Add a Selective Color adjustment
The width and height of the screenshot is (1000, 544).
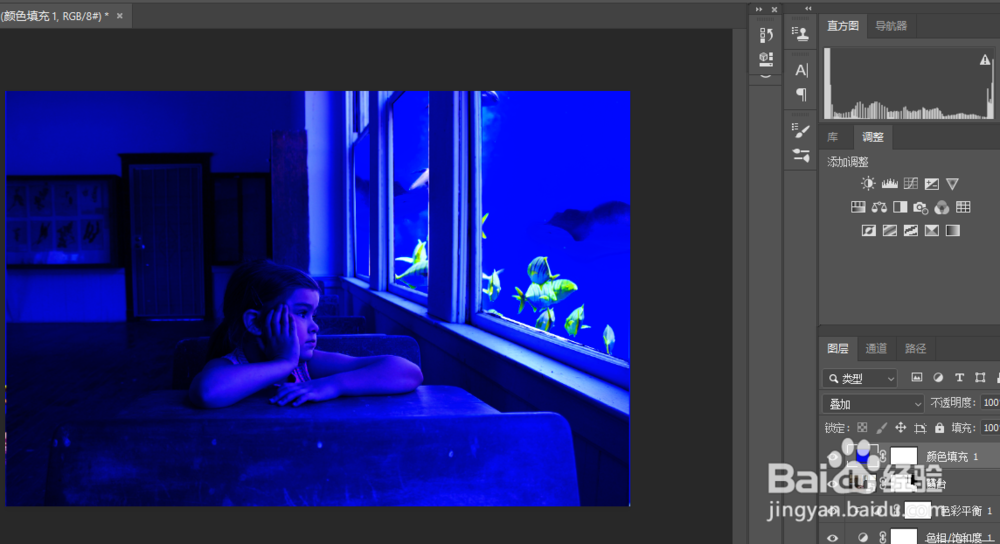932,230
